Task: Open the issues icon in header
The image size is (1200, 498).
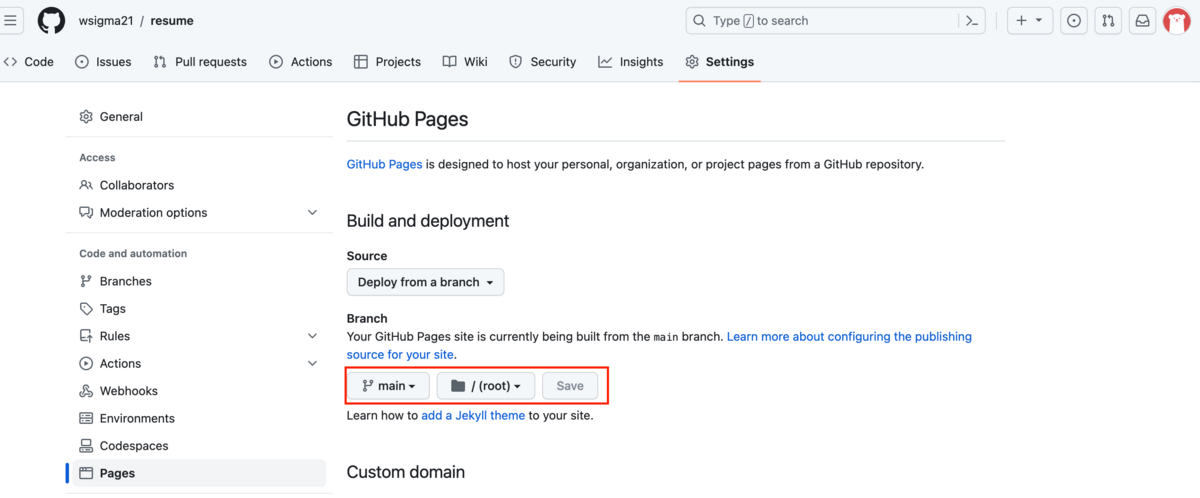Action: click(1074, 20)
